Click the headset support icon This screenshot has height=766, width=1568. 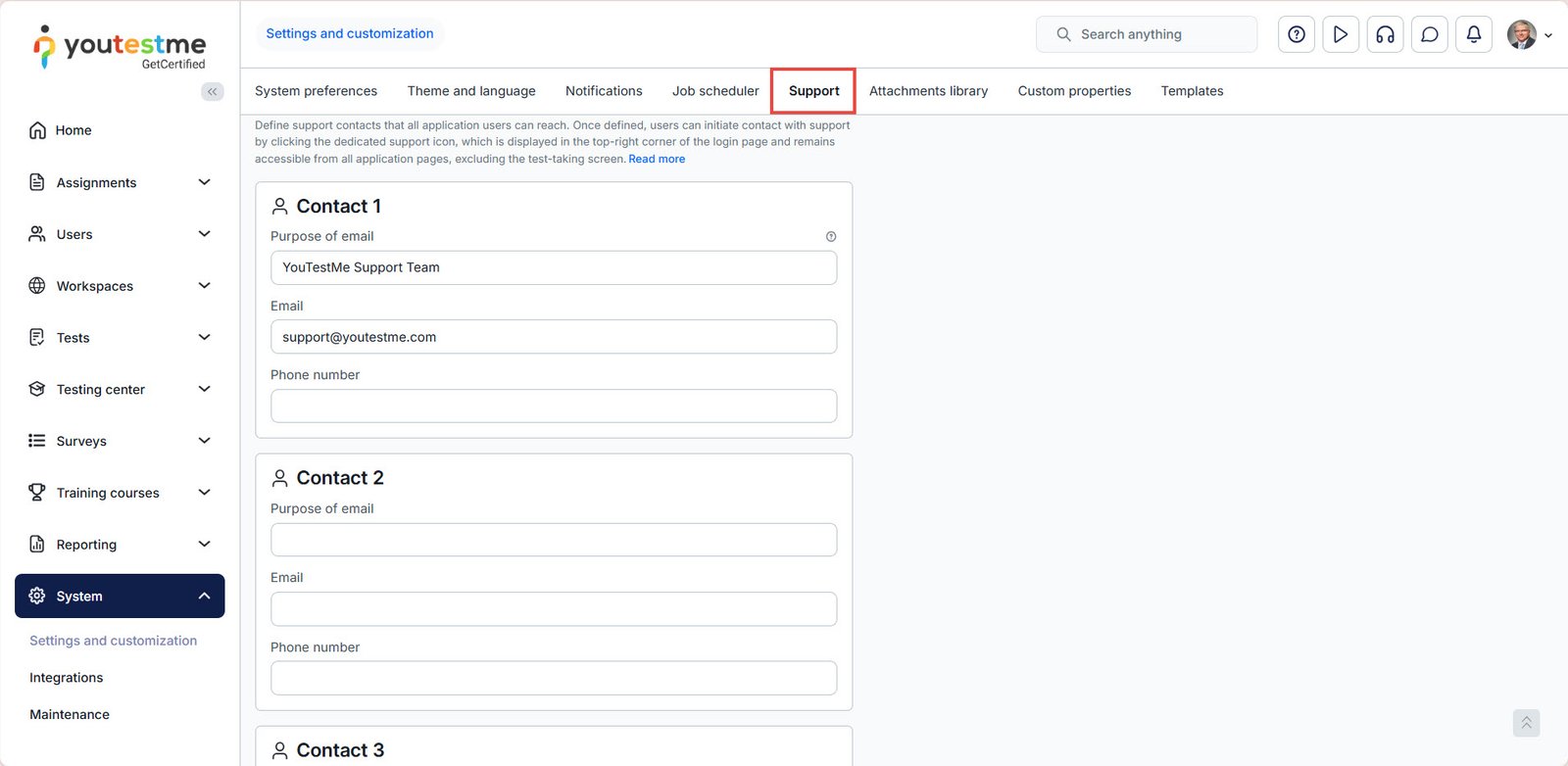1385,34
